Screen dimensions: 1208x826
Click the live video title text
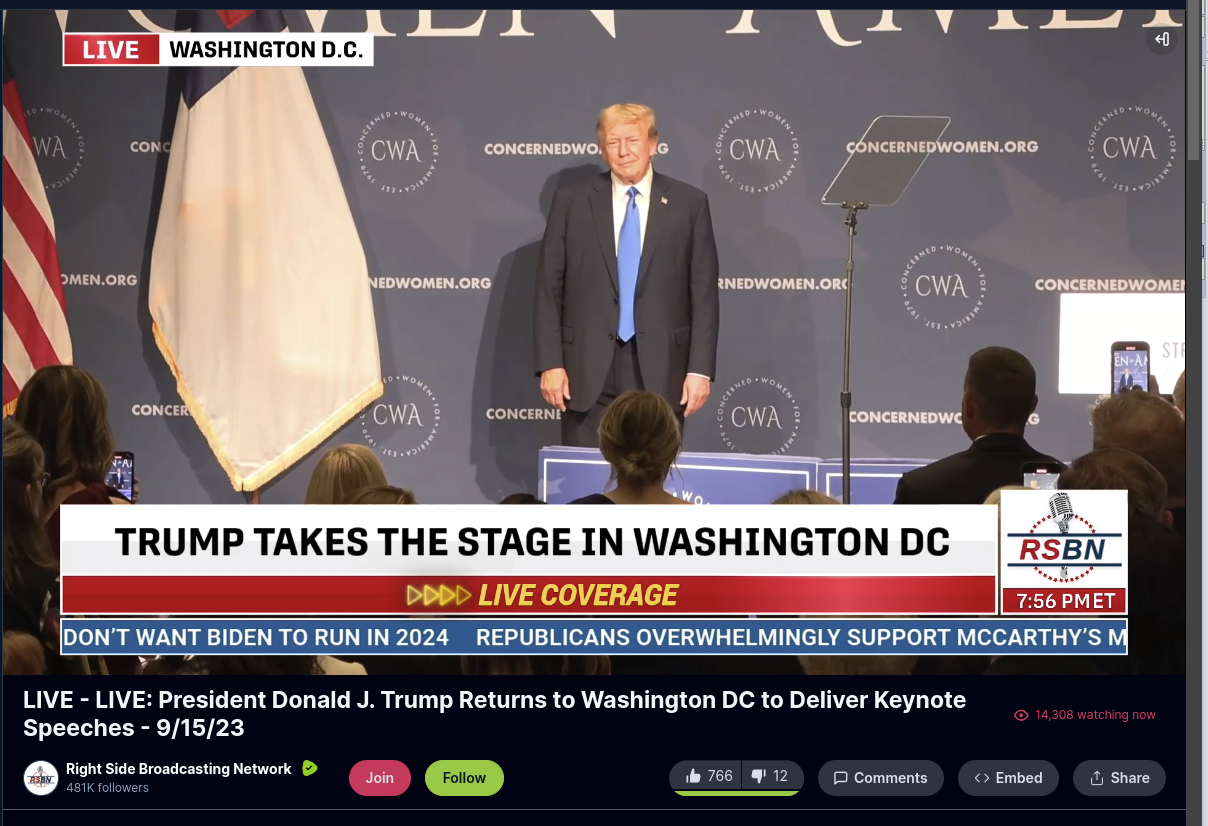click(x=494, y=713)
